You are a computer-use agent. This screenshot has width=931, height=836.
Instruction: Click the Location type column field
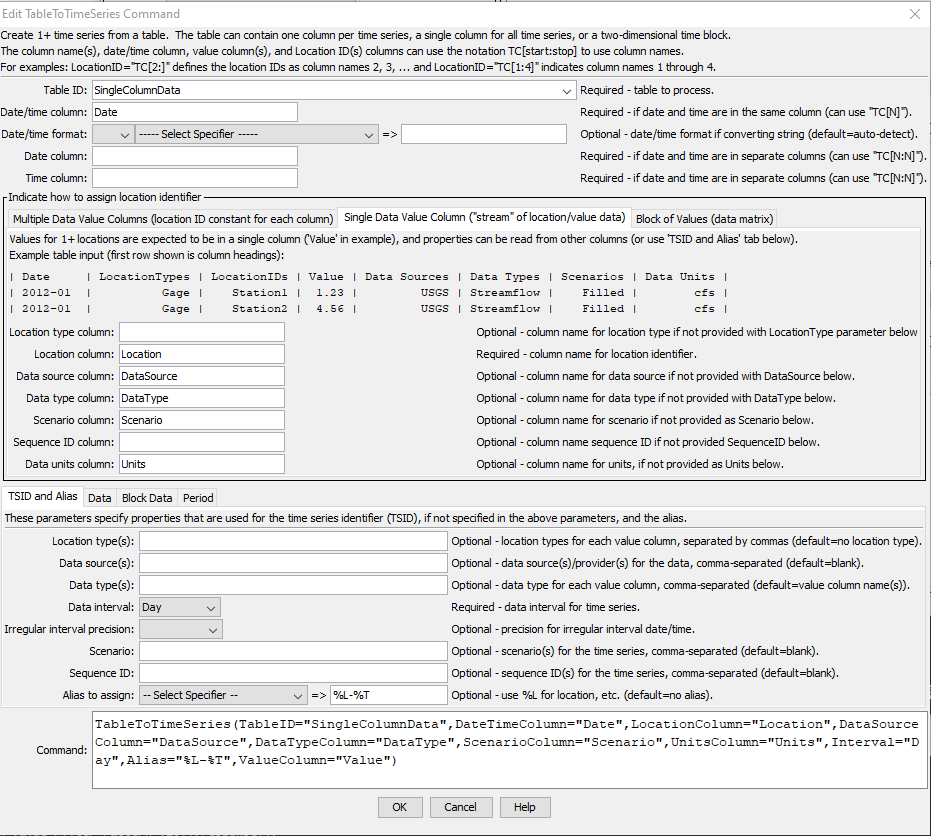pos(202,332)
